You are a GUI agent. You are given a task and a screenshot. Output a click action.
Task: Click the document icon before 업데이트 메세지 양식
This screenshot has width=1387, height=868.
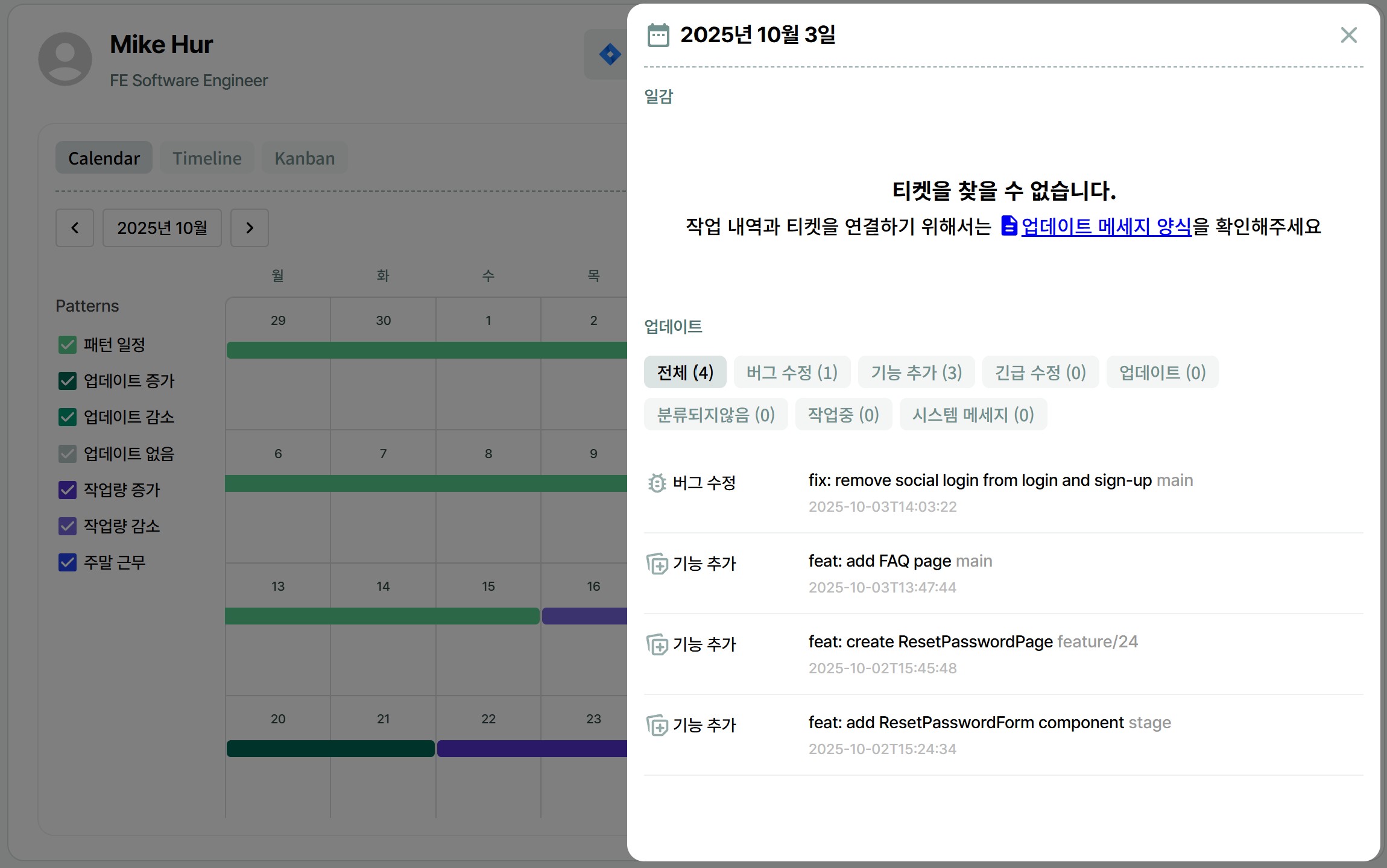coord(1008,226)
